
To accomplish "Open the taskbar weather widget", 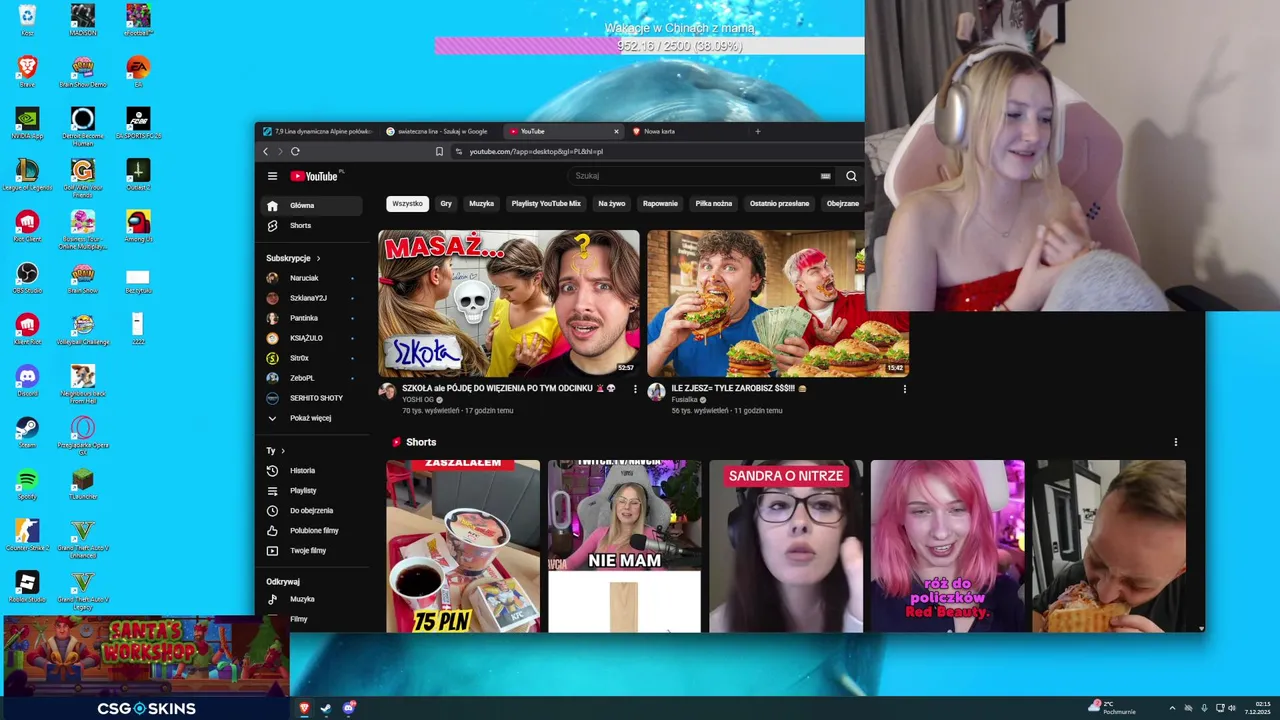I will point(1112,708).
